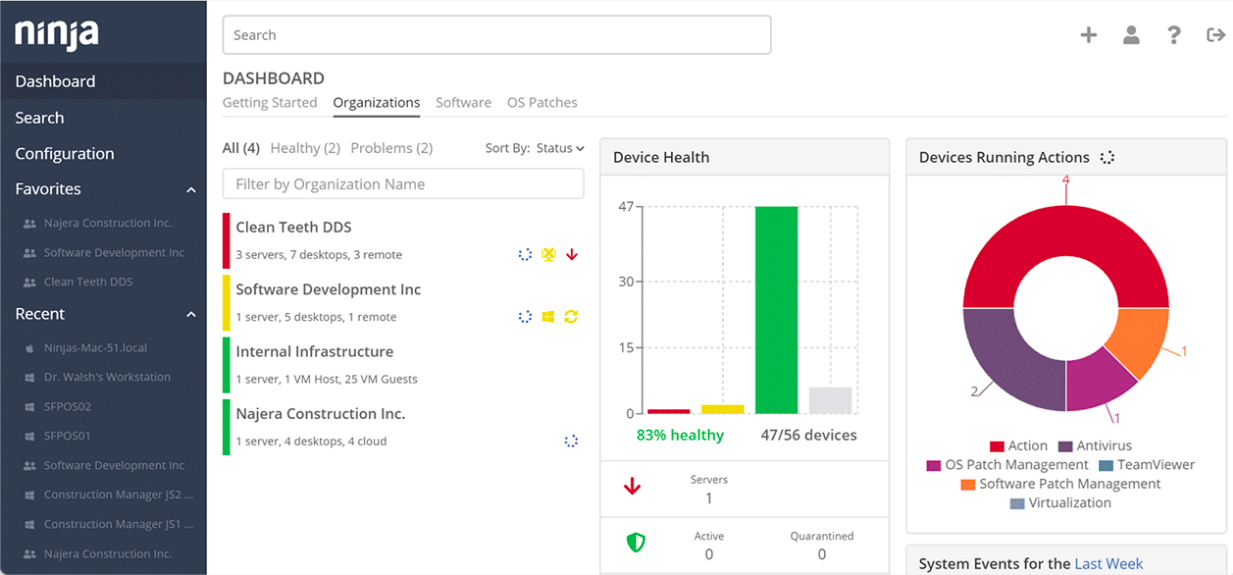1233x575 pixels.
Task: Open Ninjas-Mac-51.local recent device
Action: coord(95,348)
